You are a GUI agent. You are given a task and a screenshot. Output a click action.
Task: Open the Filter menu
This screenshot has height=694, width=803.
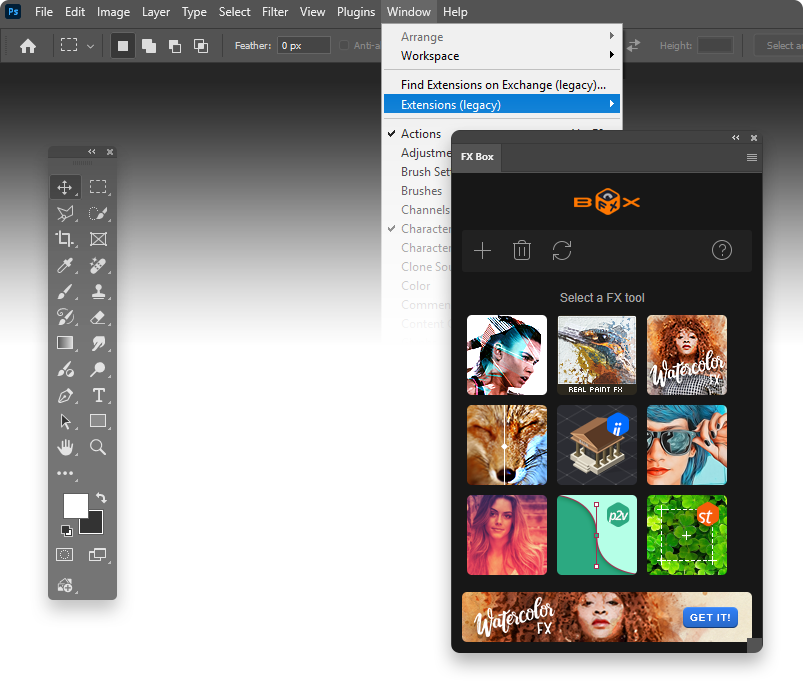(x=275, y=11)
